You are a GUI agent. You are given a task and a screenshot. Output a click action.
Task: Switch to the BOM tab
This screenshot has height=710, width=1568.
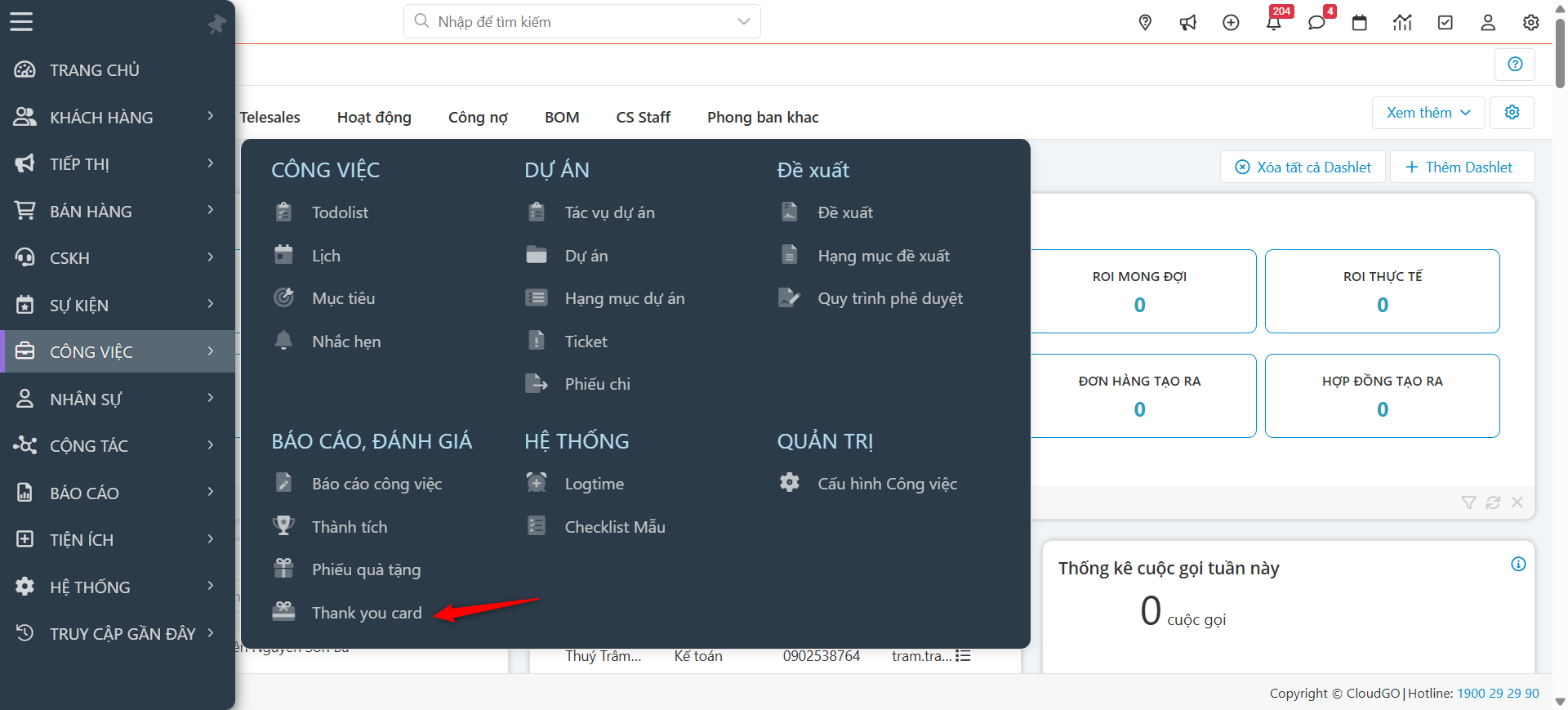pos(562,118)
